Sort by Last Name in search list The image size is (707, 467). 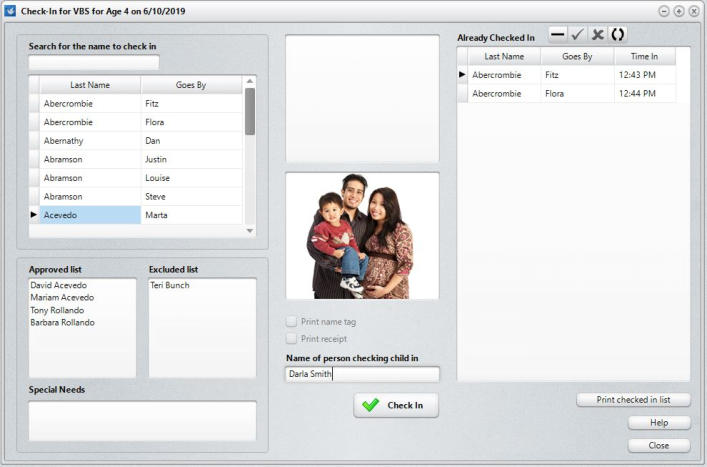[90, 85]
